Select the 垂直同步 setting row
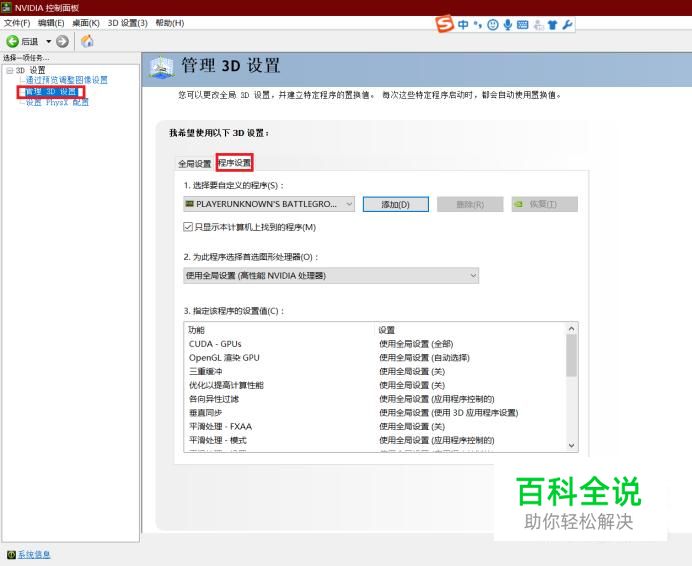Screen dimensions: 692x566 (x=374, y=412)
